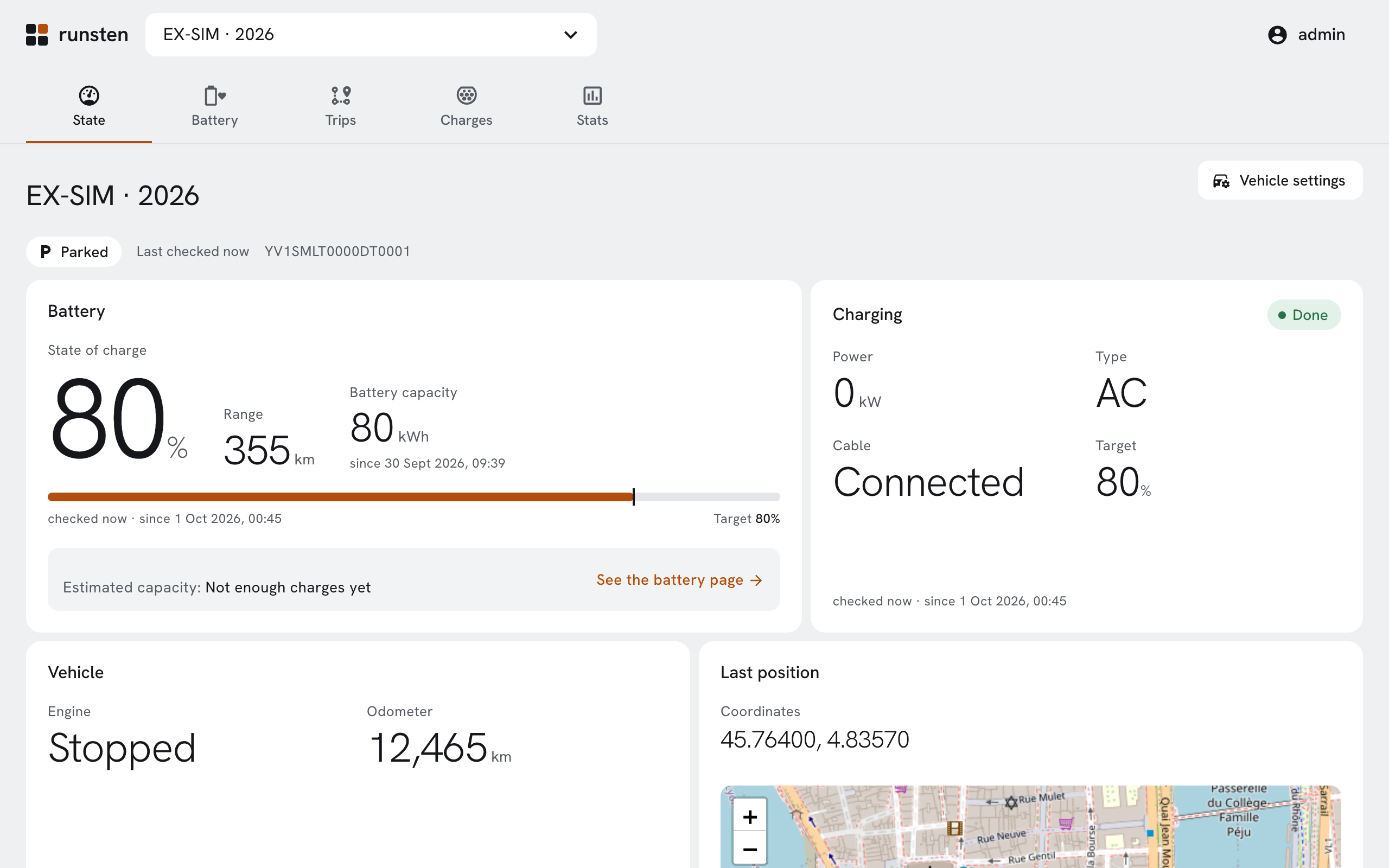This screenshot has width=1389, height=868.
Task: Click the 355 km range value
Action: coord(269,450)
